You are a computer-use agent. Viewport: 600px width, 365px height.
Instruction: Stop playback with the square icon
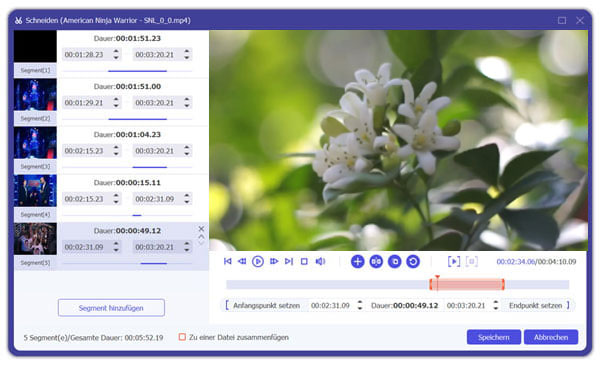pyautogui.click(x=304, y=261)
